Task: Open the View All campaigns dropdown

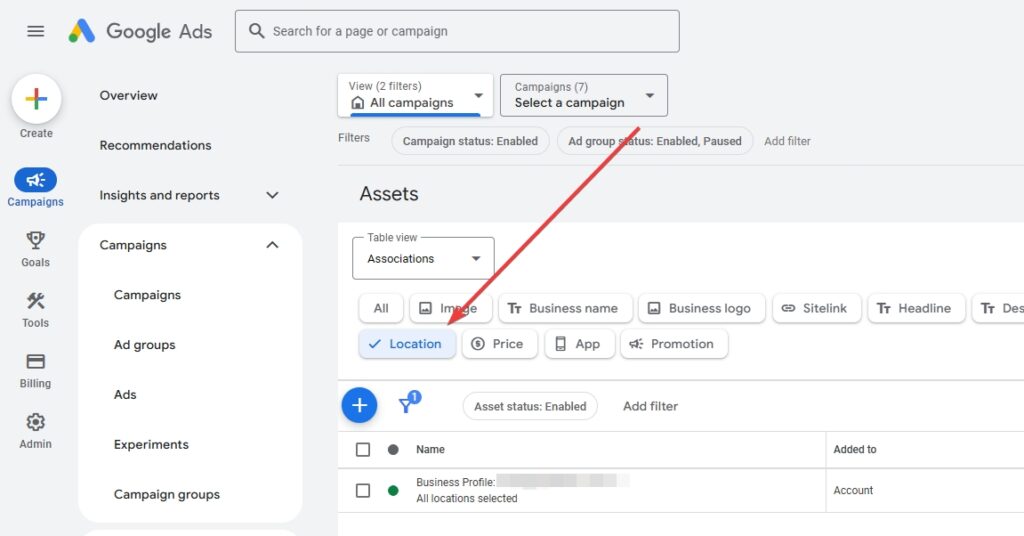Action: (415, 95)
